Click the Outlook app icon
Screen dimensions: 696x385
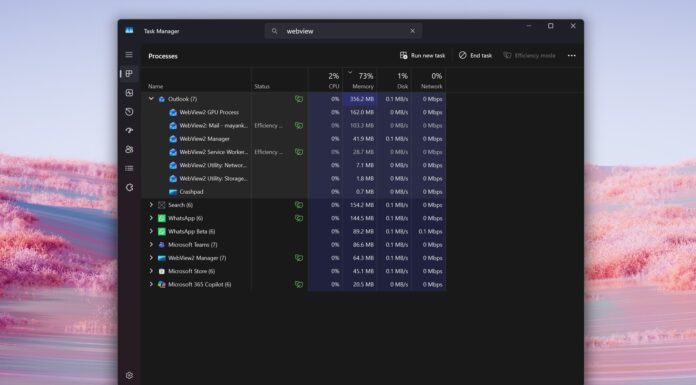(162, 99)
